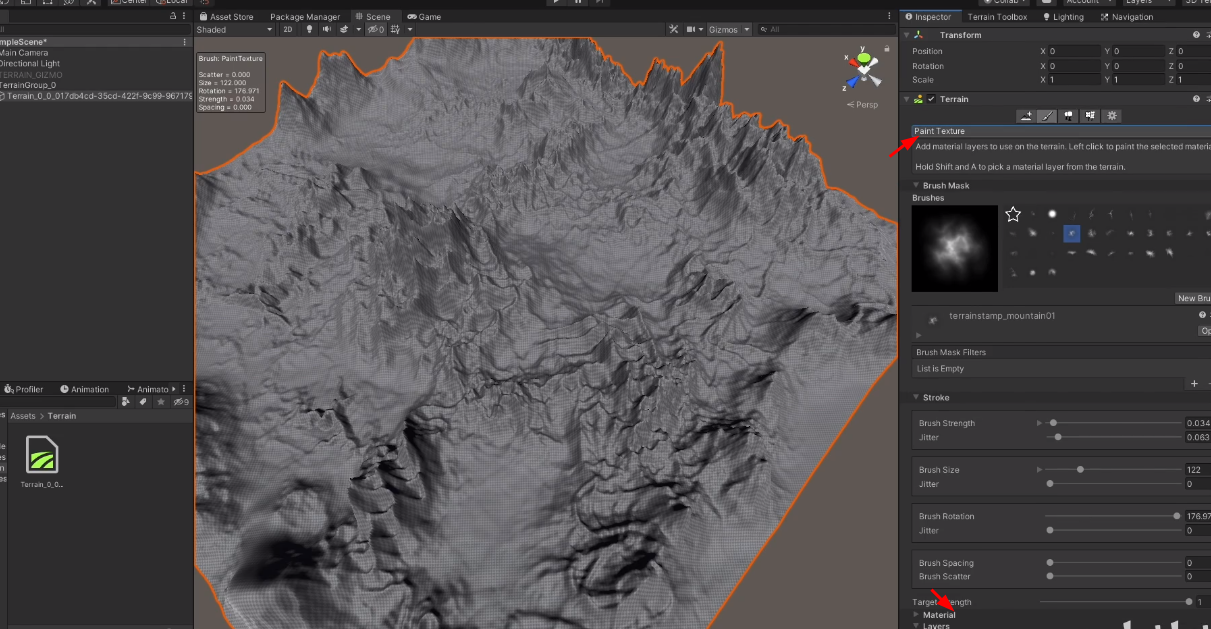The image size is (1211, 629).
Task: Click the Terrain_0_0 asset icon
Action: pyautogui.click(x=42, y=454)
